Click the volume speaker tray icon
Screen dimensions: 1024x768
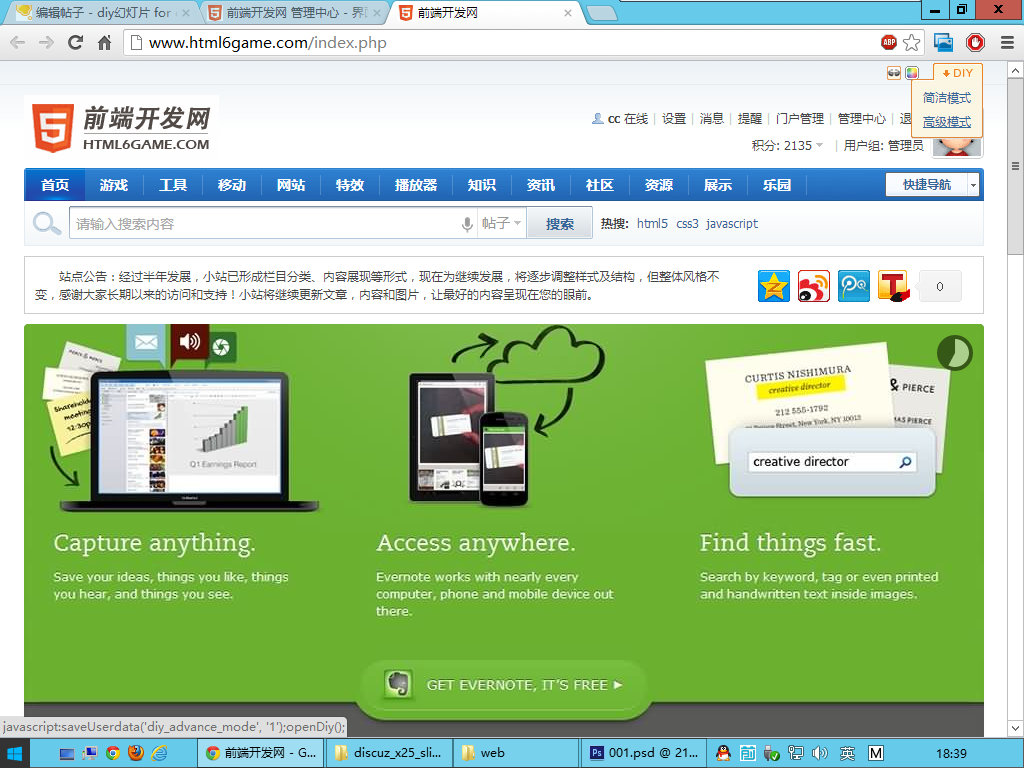[820, 753]
